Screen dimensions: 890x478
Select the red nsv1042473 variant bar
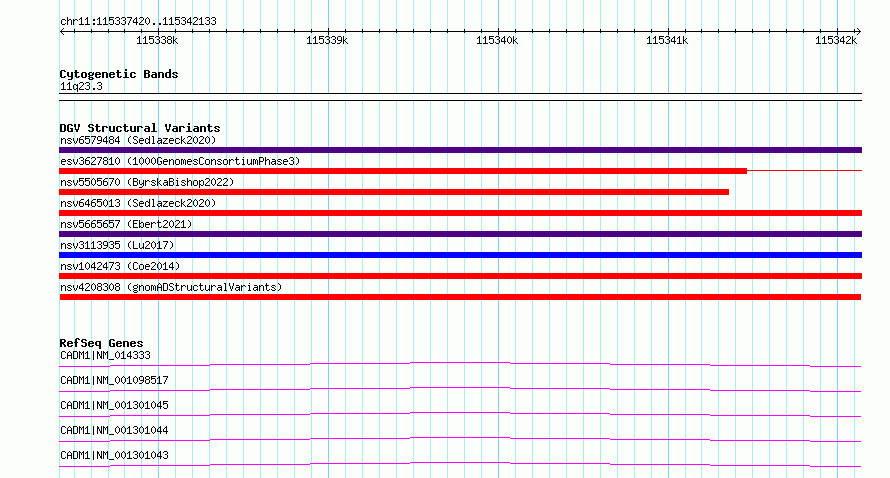[x=460, y=276]
